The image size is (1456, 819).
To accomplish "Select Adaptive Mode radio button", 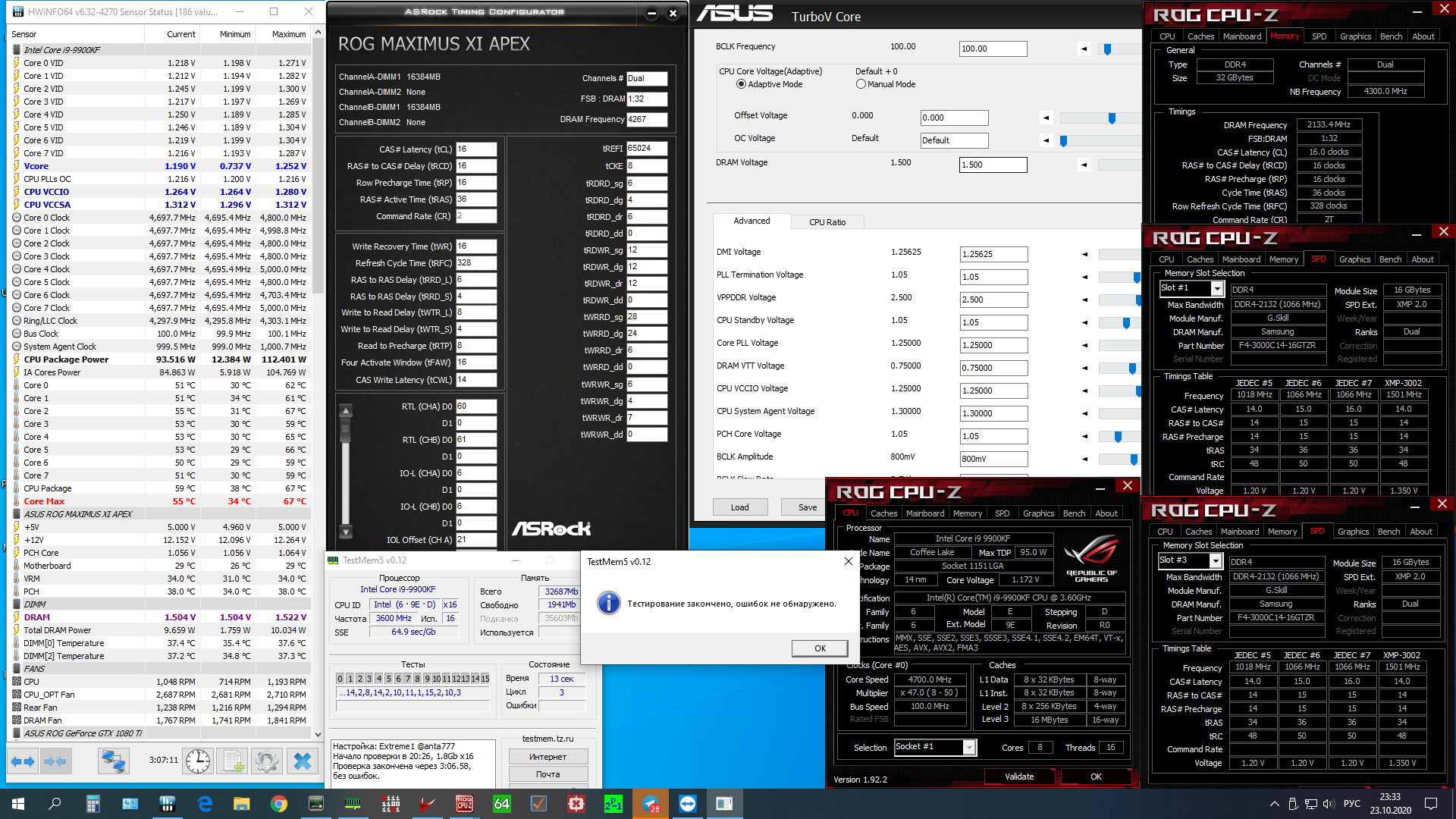I will pos(741,84).
